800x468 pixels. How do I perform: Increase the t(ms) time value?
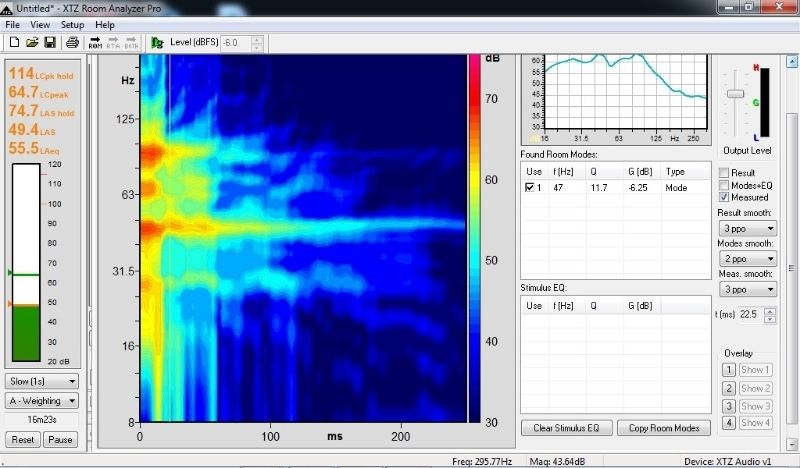click(x=770, y=311)
